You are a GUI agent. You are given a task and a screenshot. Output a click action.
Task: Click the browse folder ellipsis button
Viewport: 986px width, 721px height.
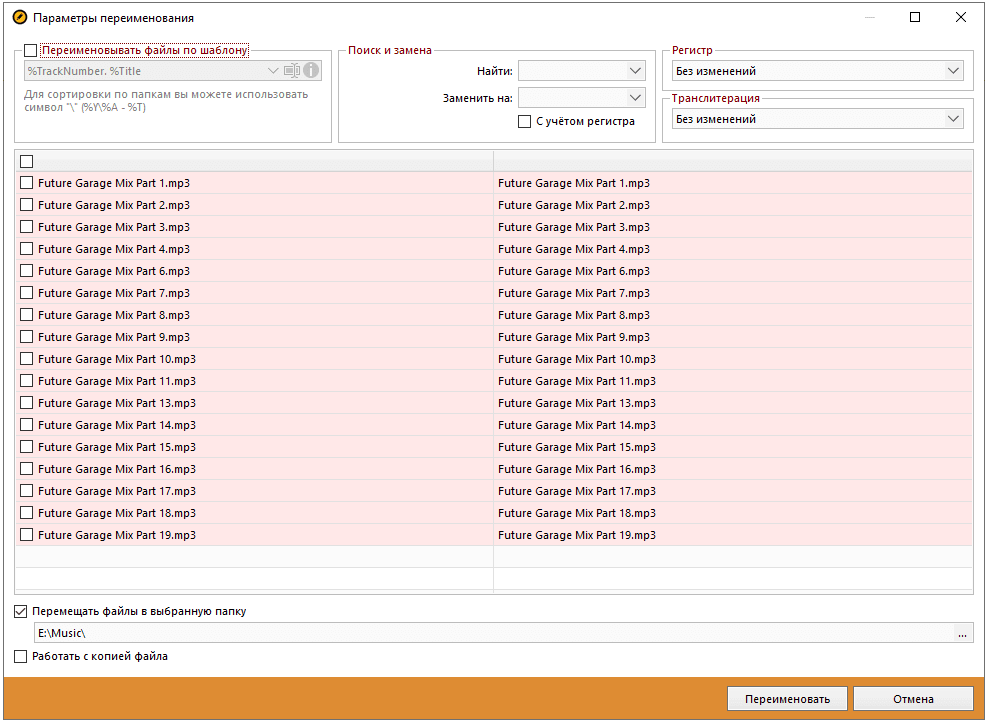tap(962, 633)
